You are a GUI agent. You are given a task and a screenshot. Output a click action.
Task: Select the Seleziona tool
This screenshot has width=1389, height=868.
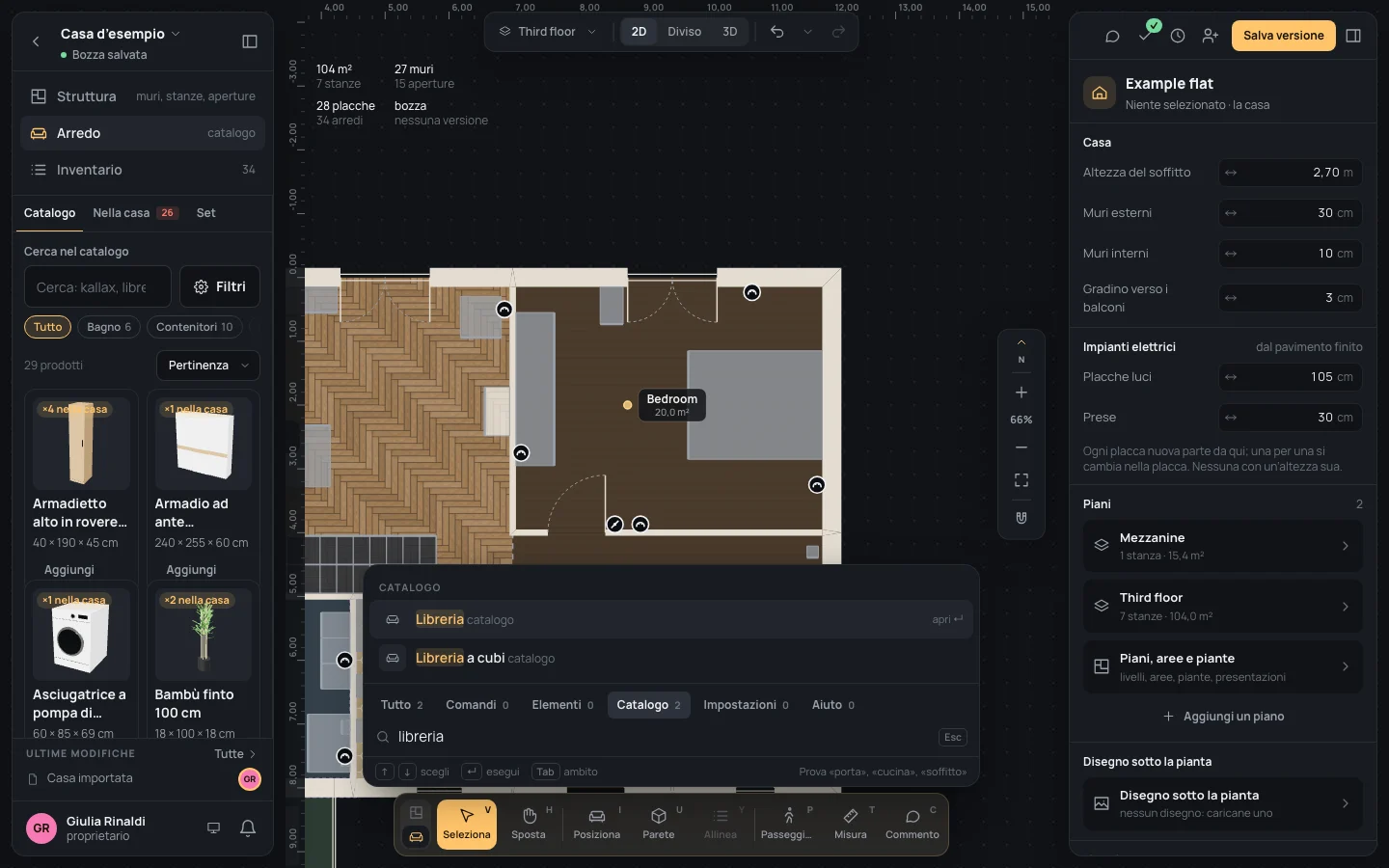point(467,825)
